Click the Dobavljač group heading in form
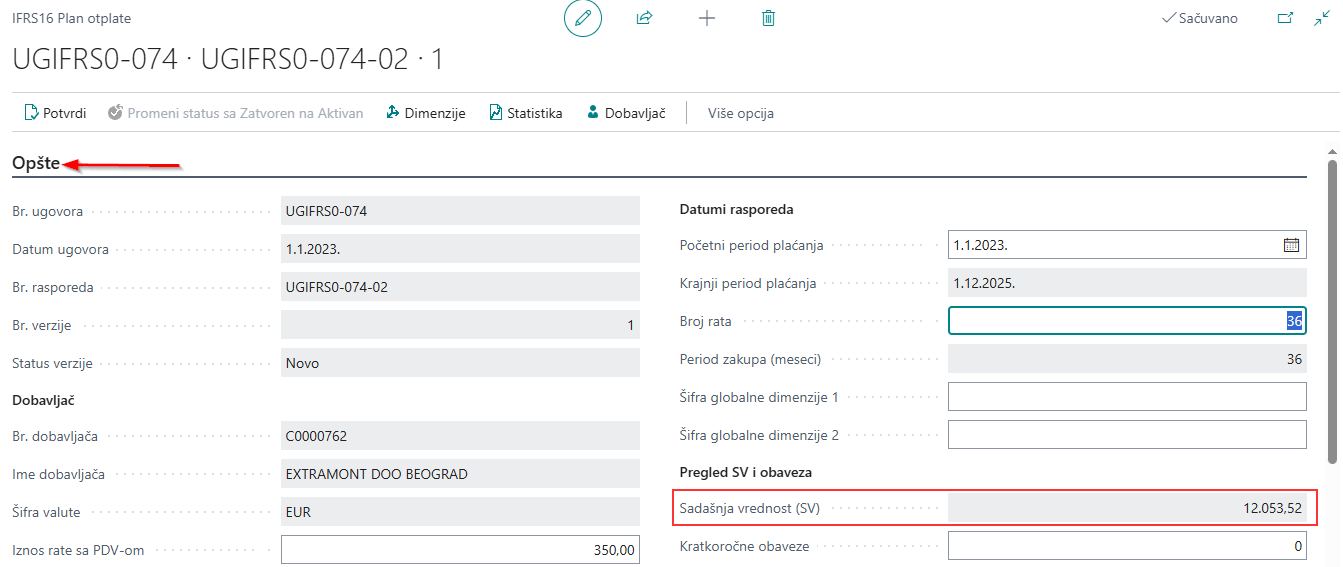 coord(44,400)
